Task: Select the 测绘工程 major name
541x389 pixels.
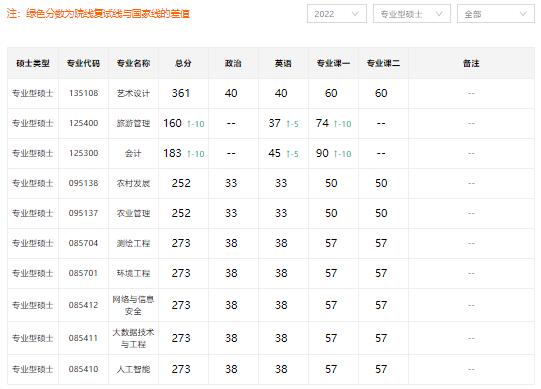Action: pos(133,243)
